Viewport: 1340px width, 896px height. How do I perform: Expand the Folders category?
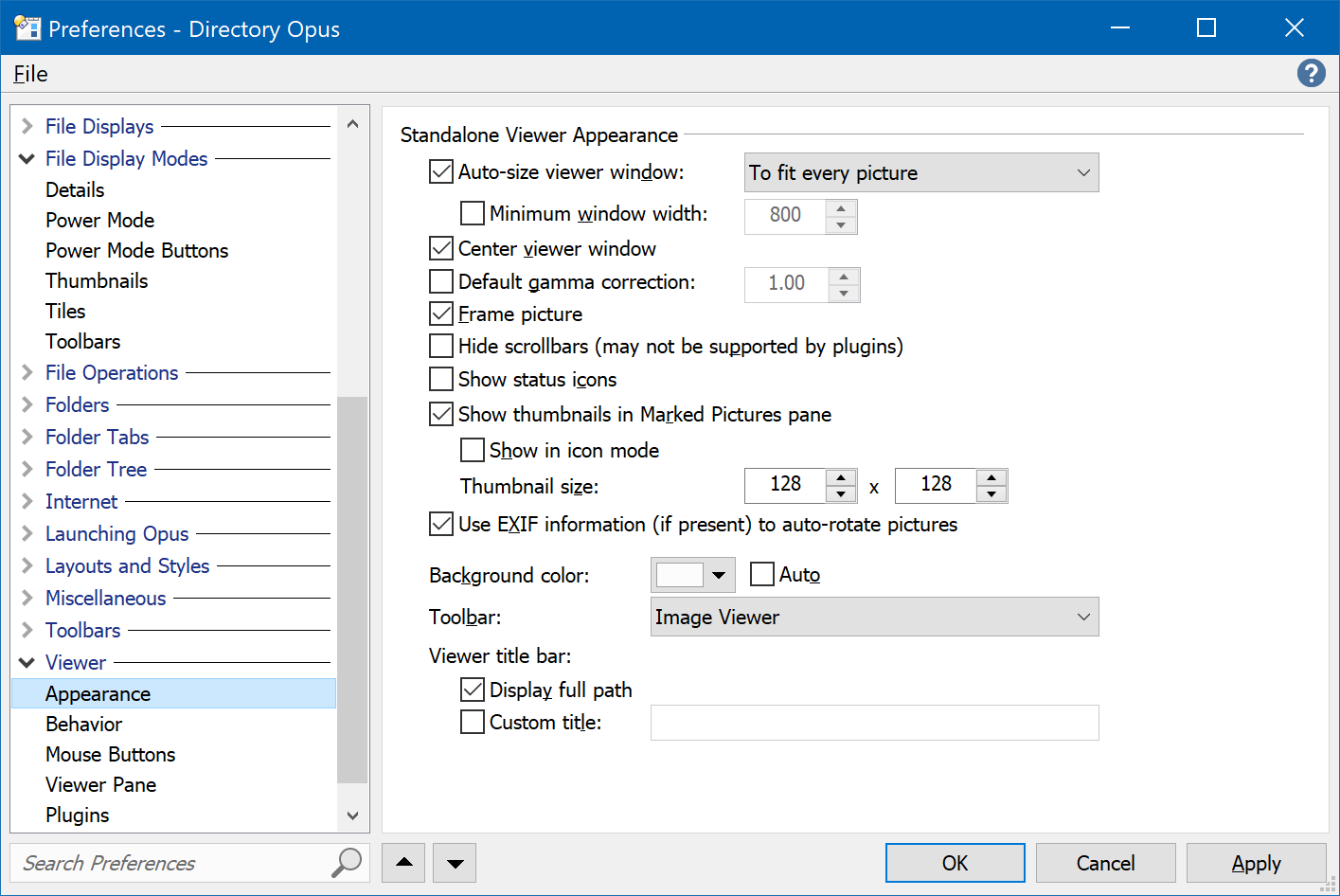tap(27, 404)
